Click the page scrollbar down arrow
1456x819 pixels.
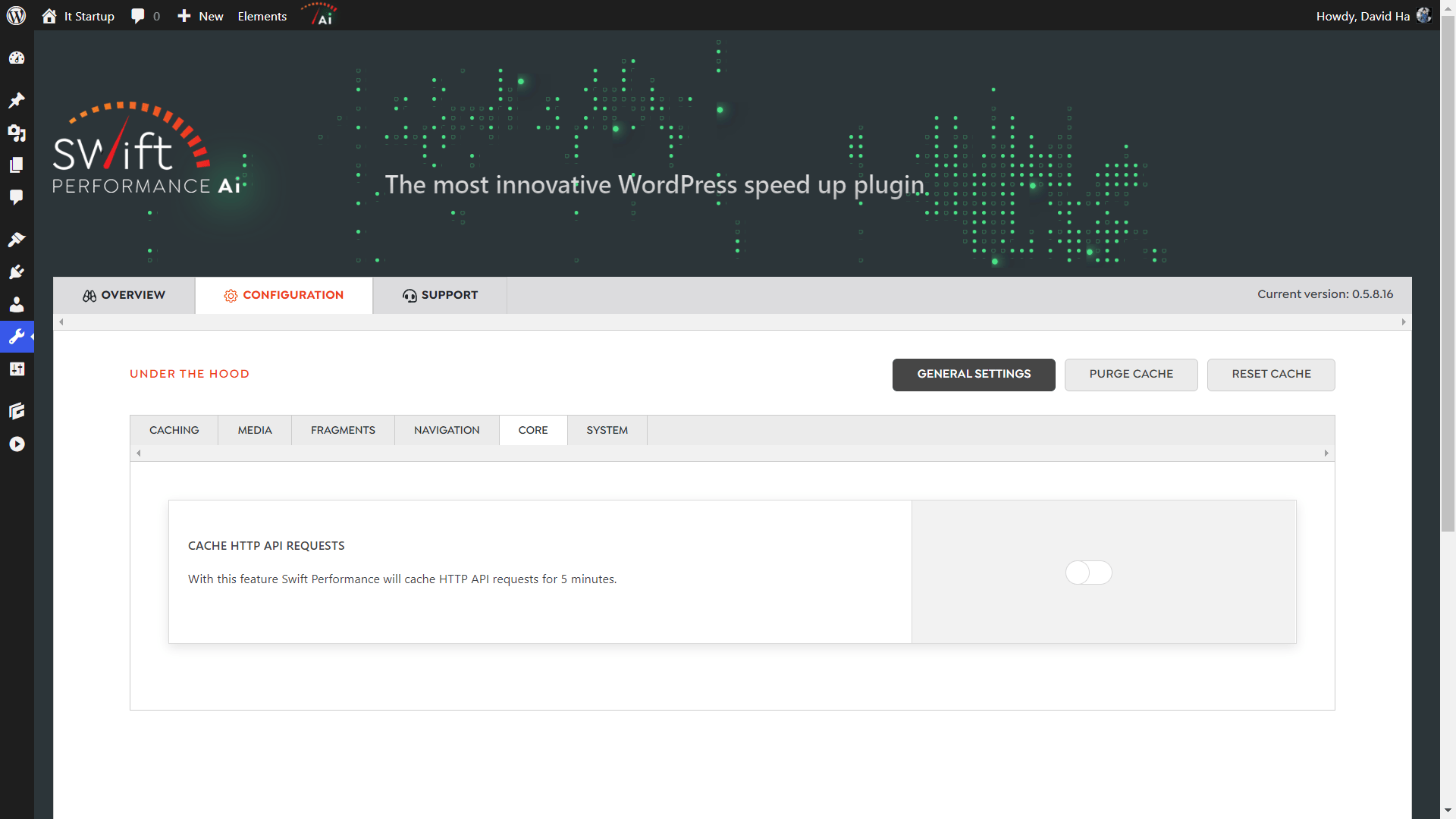pos(1448,811)
